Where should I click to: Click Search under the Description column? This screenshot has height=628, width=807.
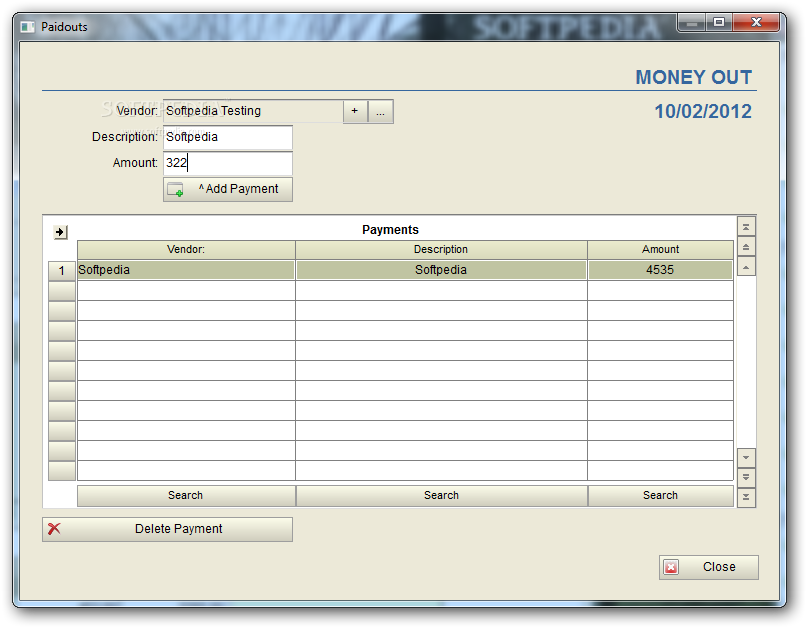(x=441, y=496)
